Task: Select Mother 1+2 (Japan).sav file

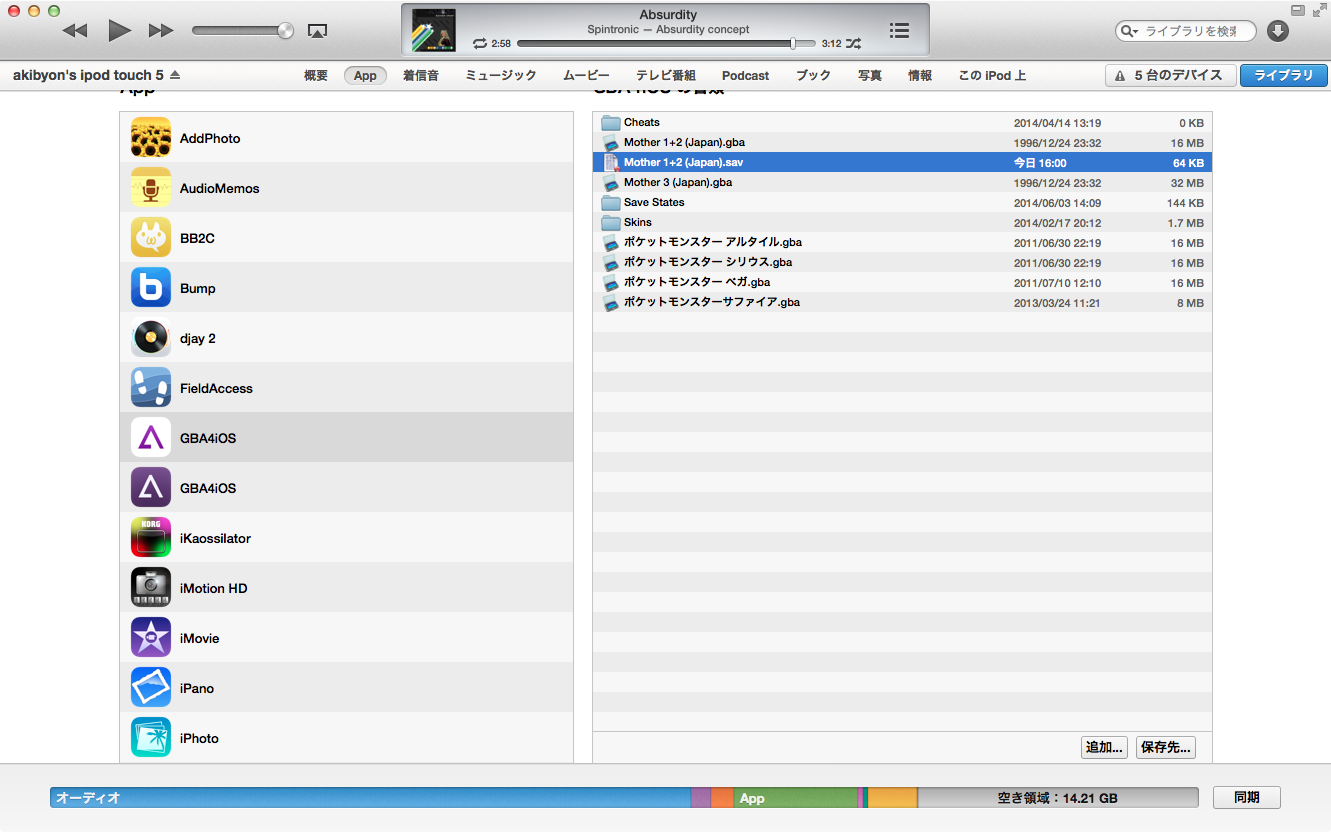Action: (x=902, y=162)
